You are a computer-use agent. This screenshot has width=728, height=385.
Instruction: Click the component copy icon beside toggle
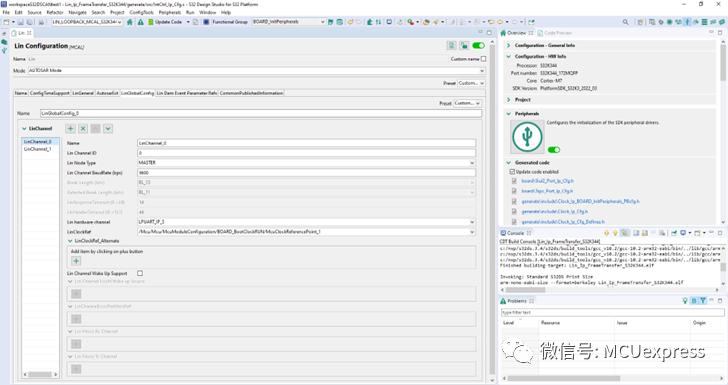(x=464, y=46)
